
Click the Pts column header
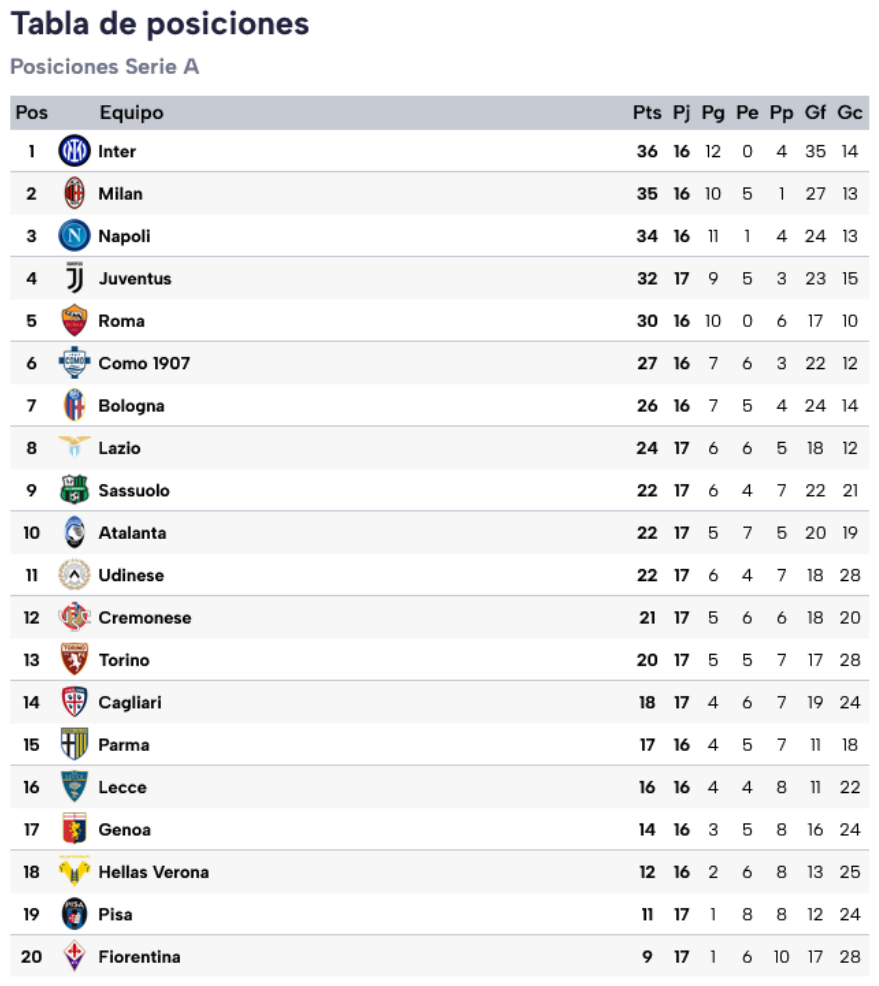pos(647,113)
